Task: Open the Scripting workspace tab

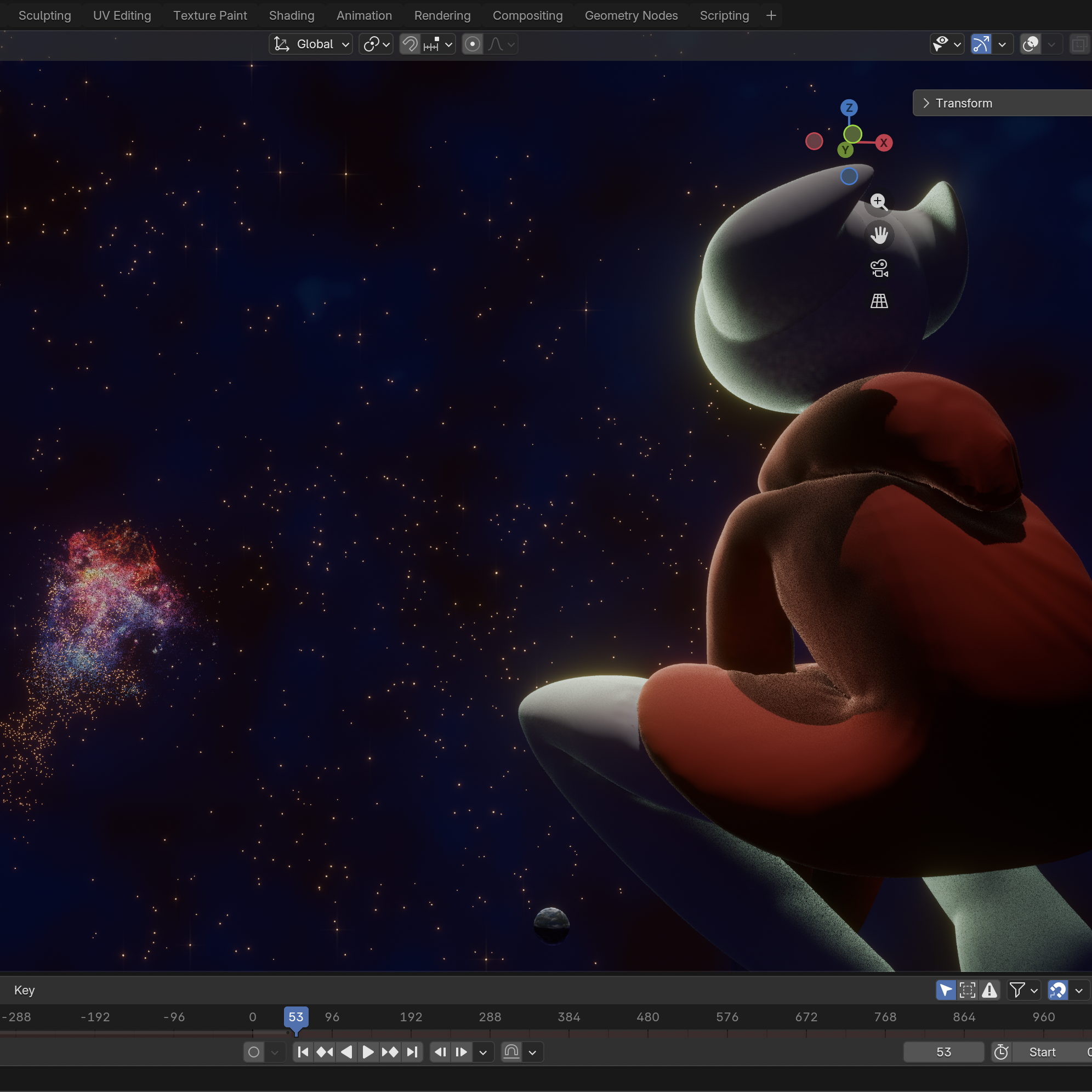Action: [724, 15]
